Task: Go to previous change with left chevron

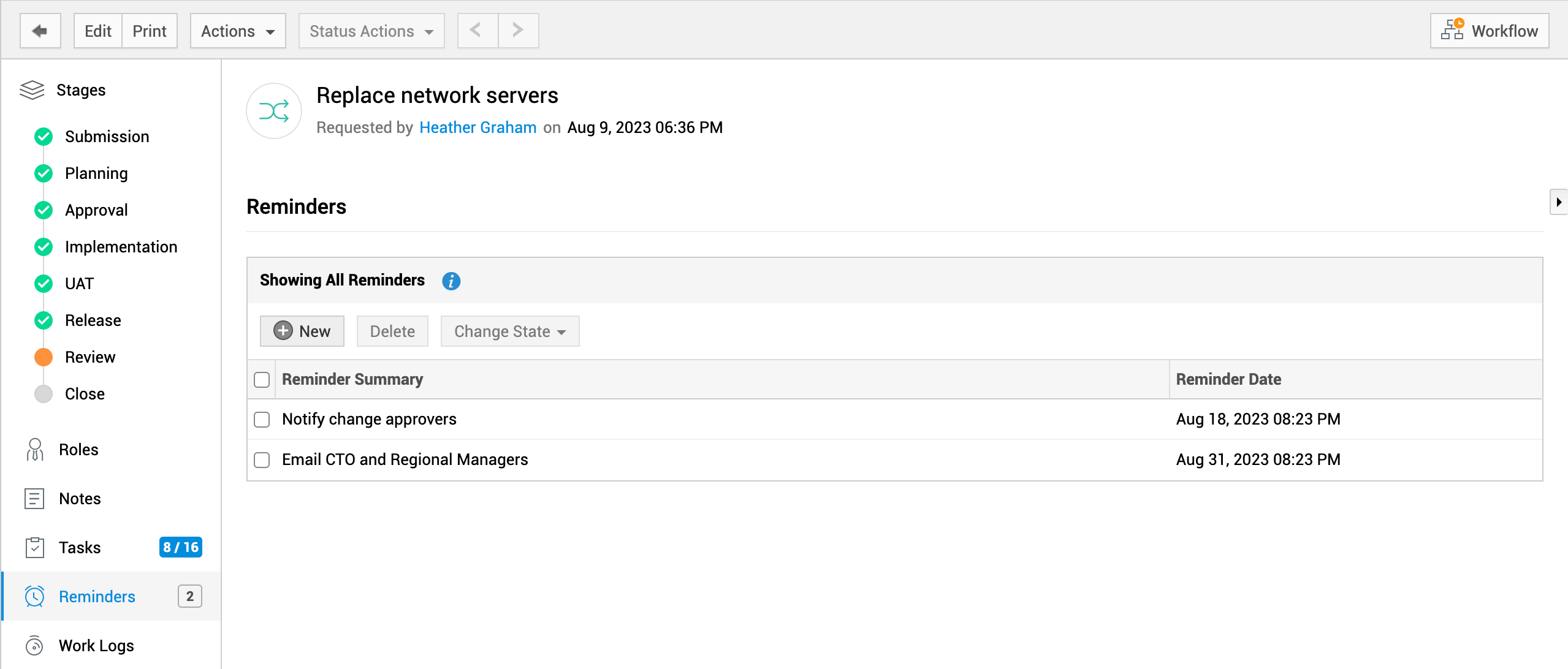Action: click(x=477, y=31)
